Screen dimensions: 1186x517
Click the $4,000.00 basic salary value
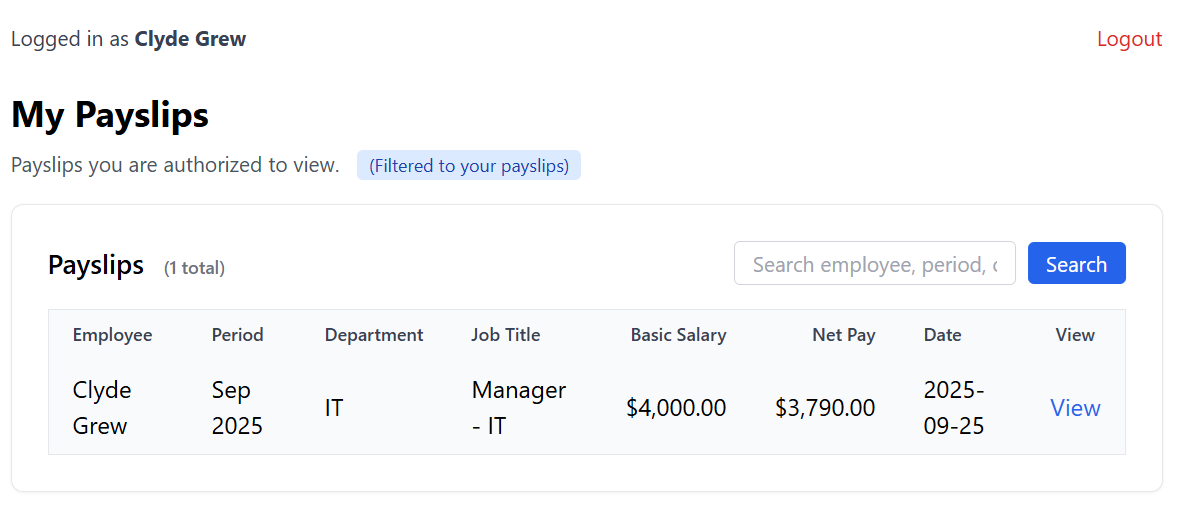[676, 408]
